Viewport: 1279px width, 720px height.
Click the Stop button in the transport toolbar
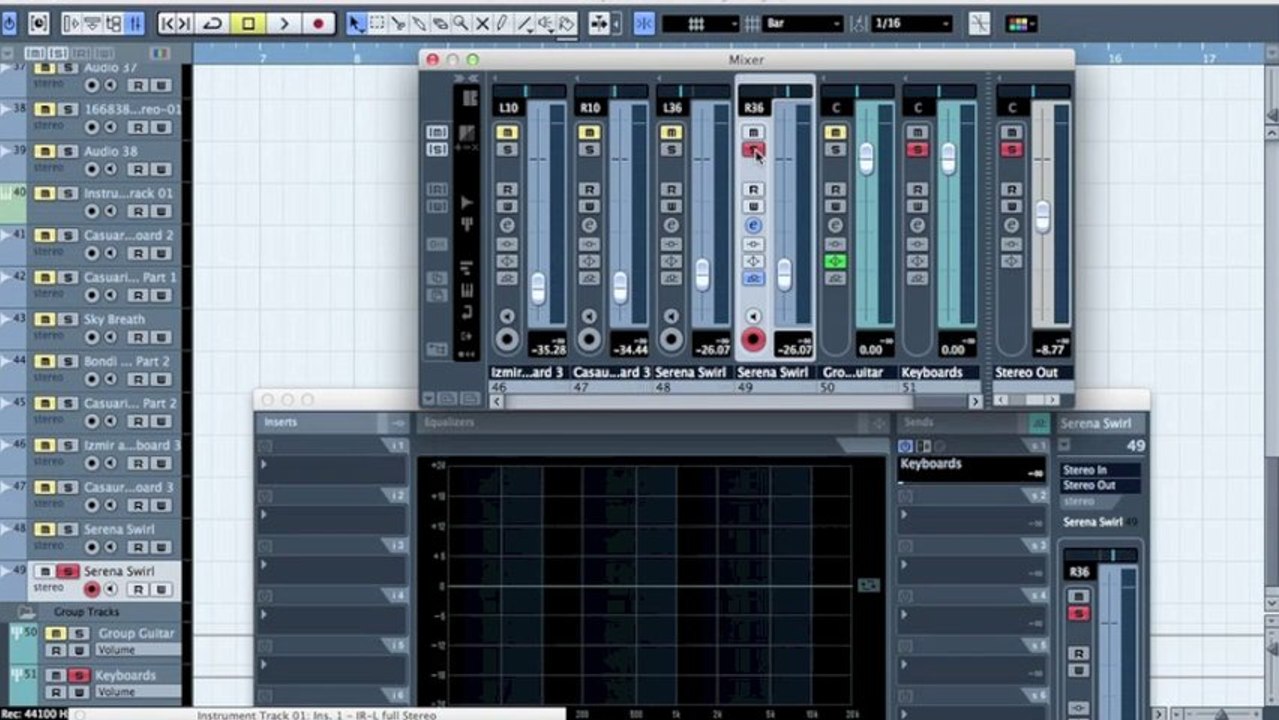pyautogui.click(x=249, y=23)
